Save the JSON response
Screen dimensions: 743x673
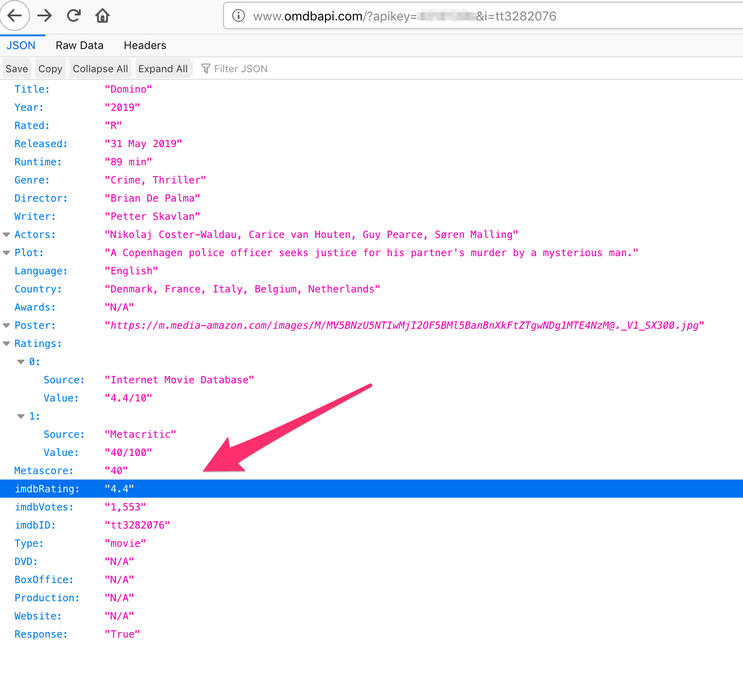pos(17,69)
